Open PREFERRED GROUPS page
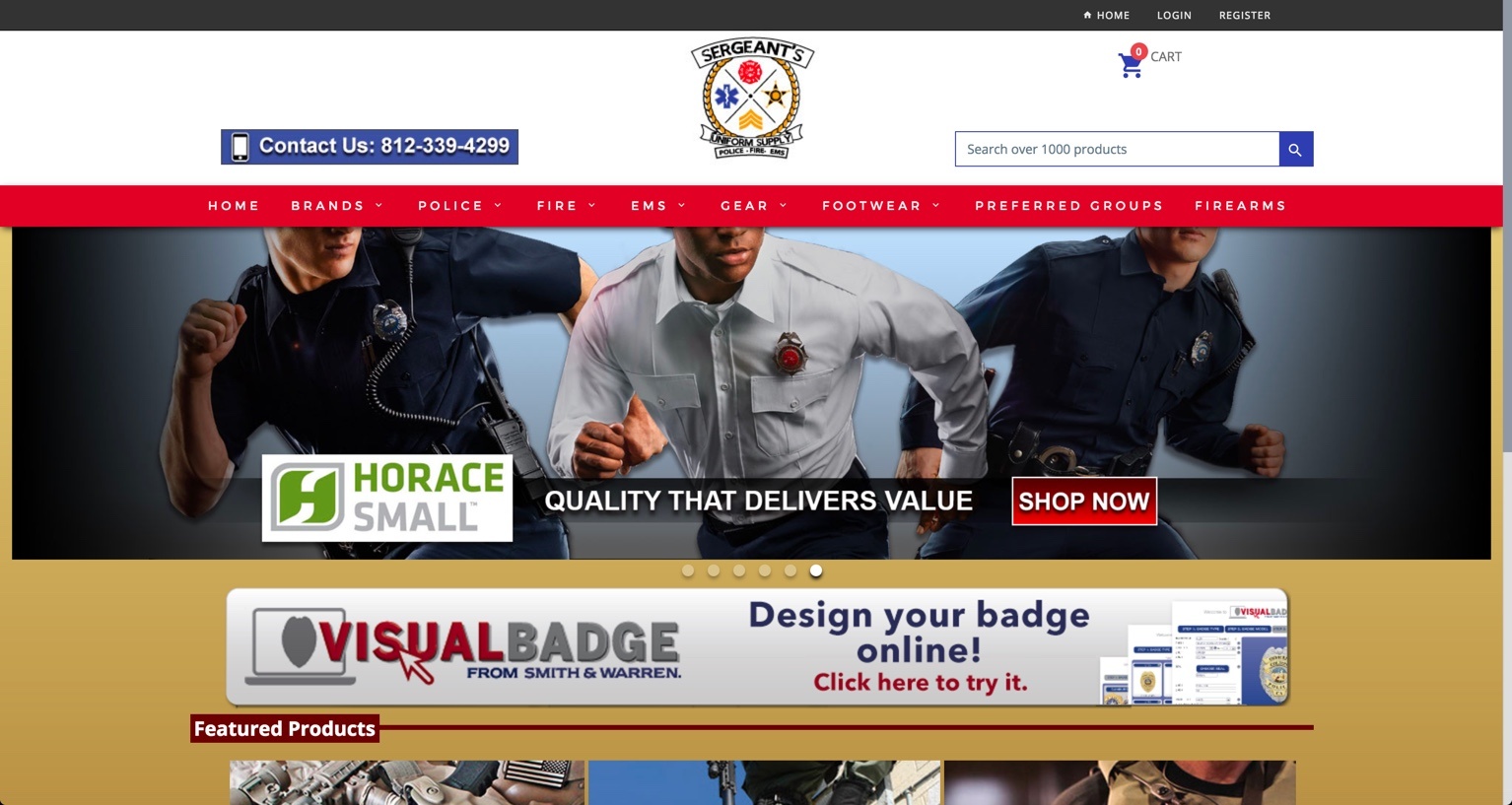The height and width of the screenshot is (805, 1512). point(1069,206)
